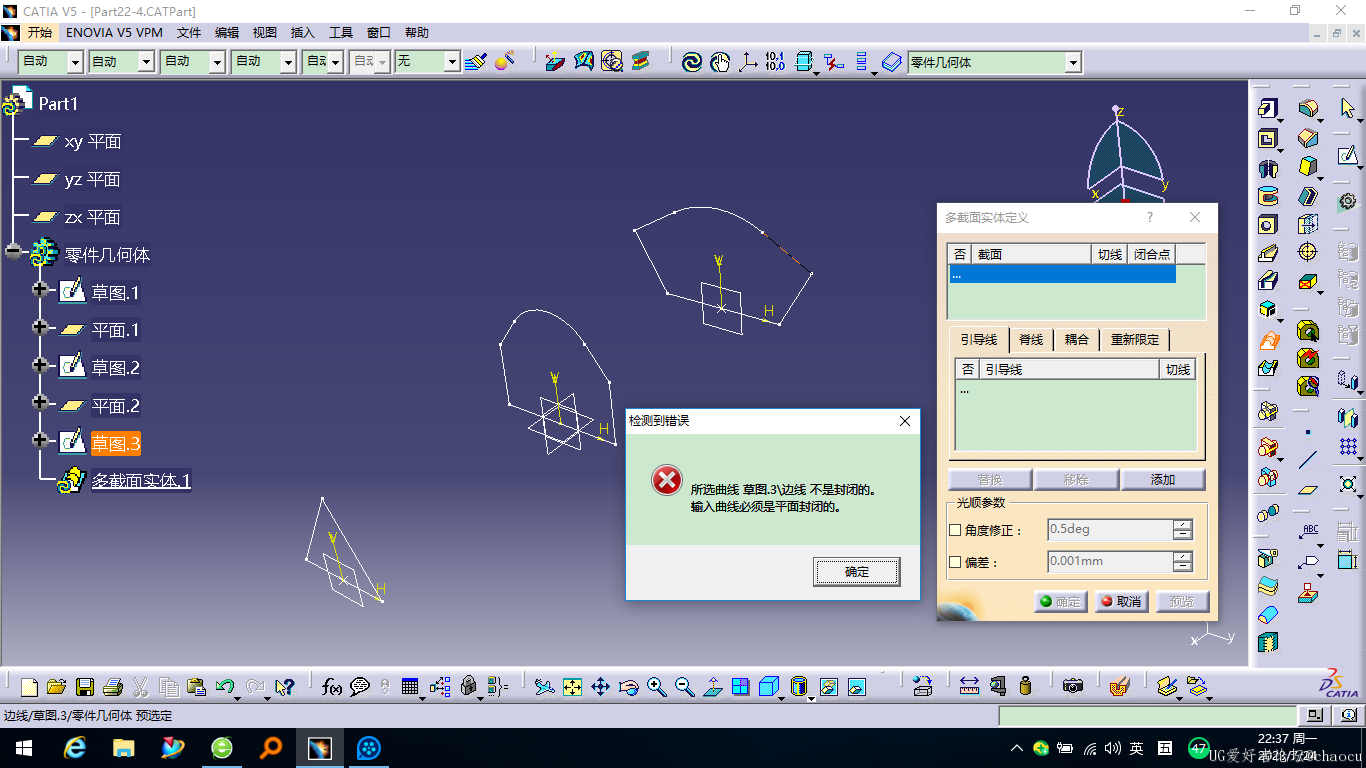Click 确定 in the multi-sections solid dialog
This screenshot has width=1366, height=768.
[1060, 602]
